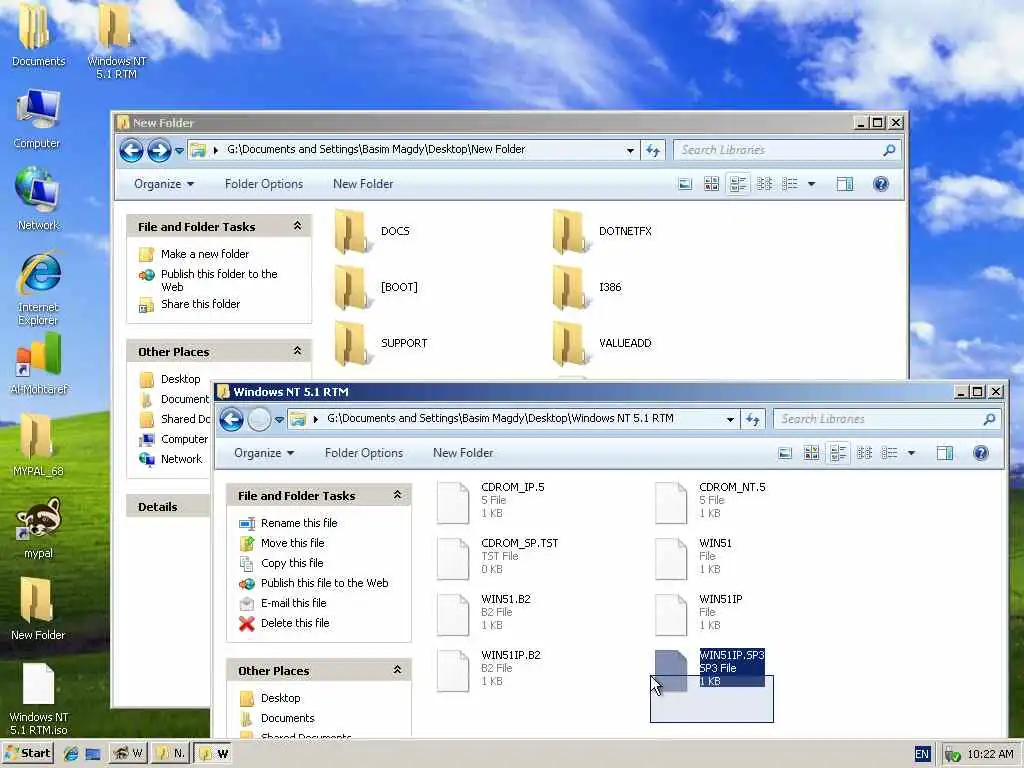
Task: Launch the mypal raccoon shortcut
Action: pos(39,528)
